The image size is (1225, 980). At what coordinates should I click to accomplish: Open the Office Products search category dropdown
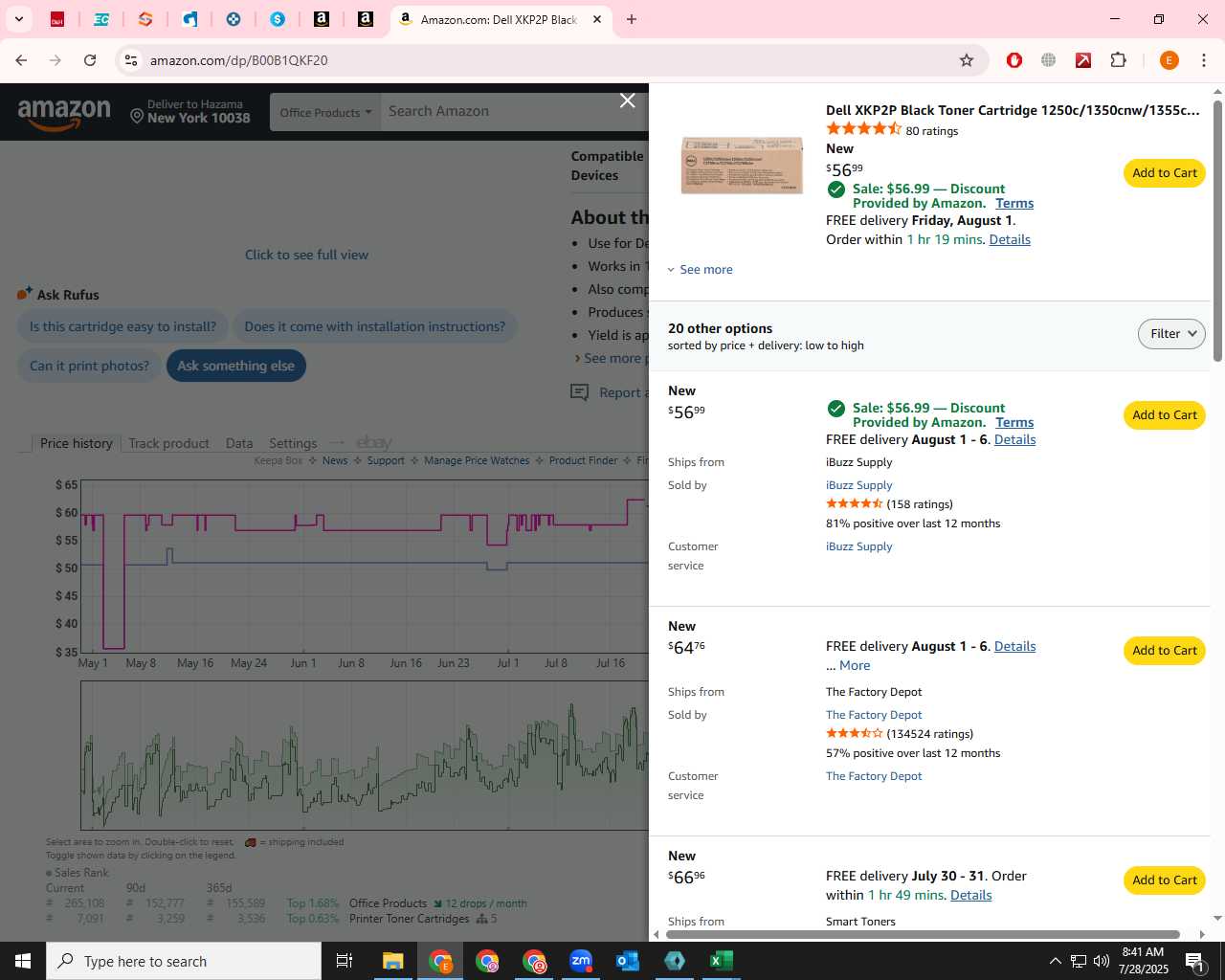point(325,112)
